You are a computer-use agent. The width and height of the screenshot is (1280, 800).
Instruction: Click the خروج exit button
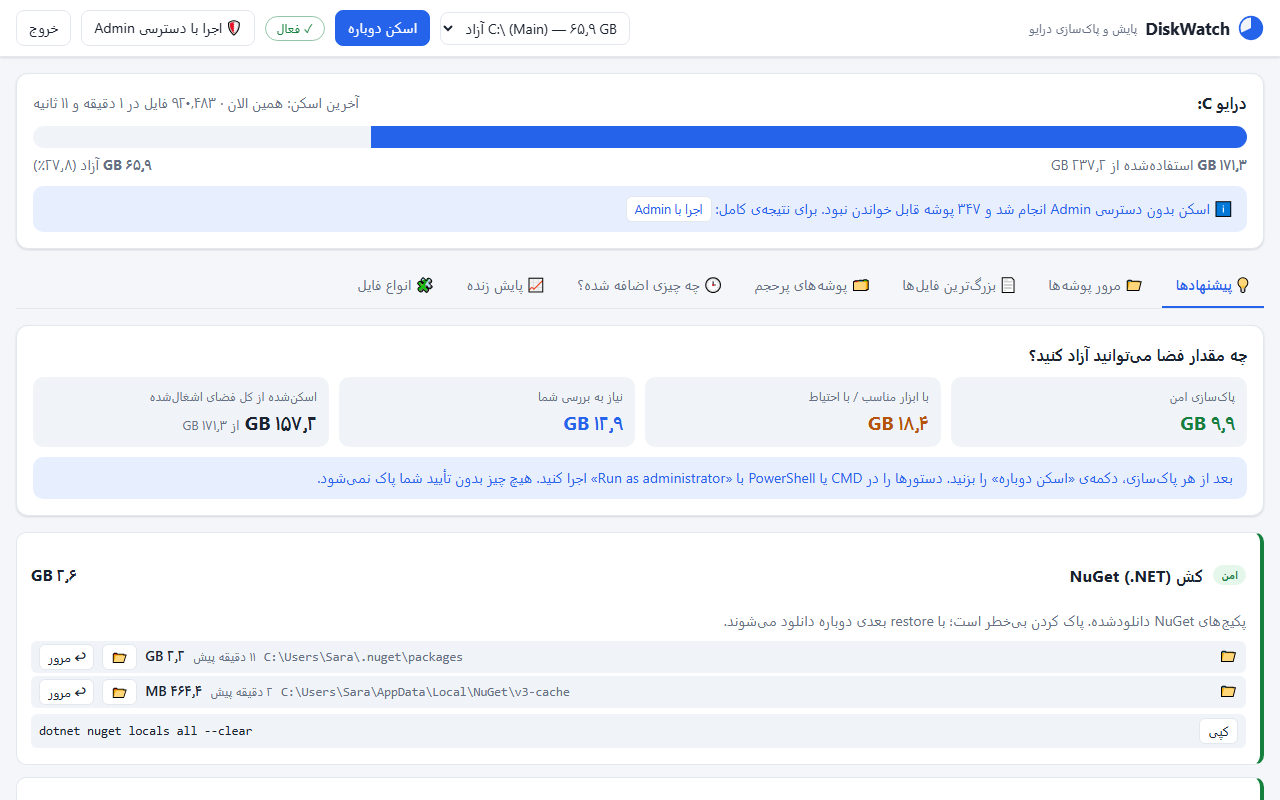pos(44,28)
